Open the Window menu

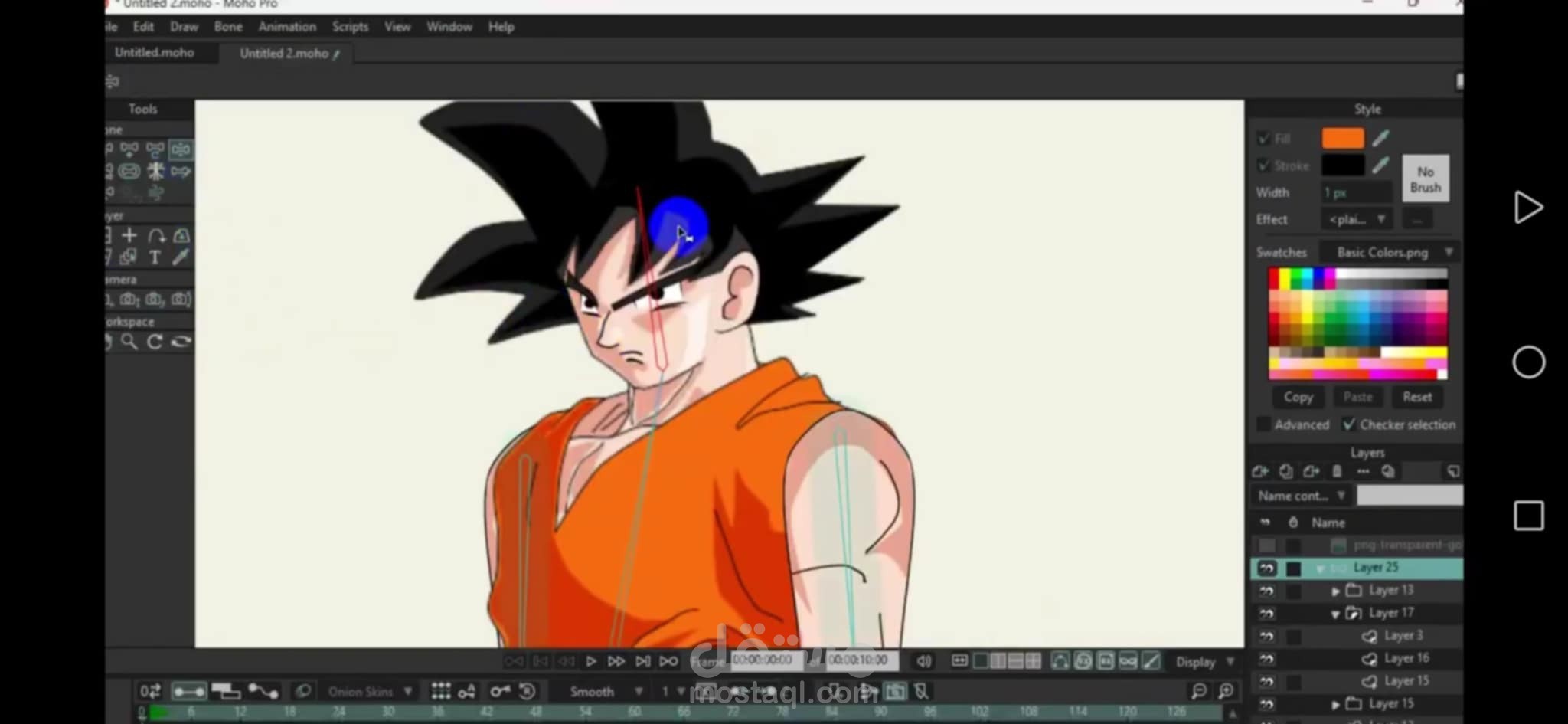click(449, 27)
